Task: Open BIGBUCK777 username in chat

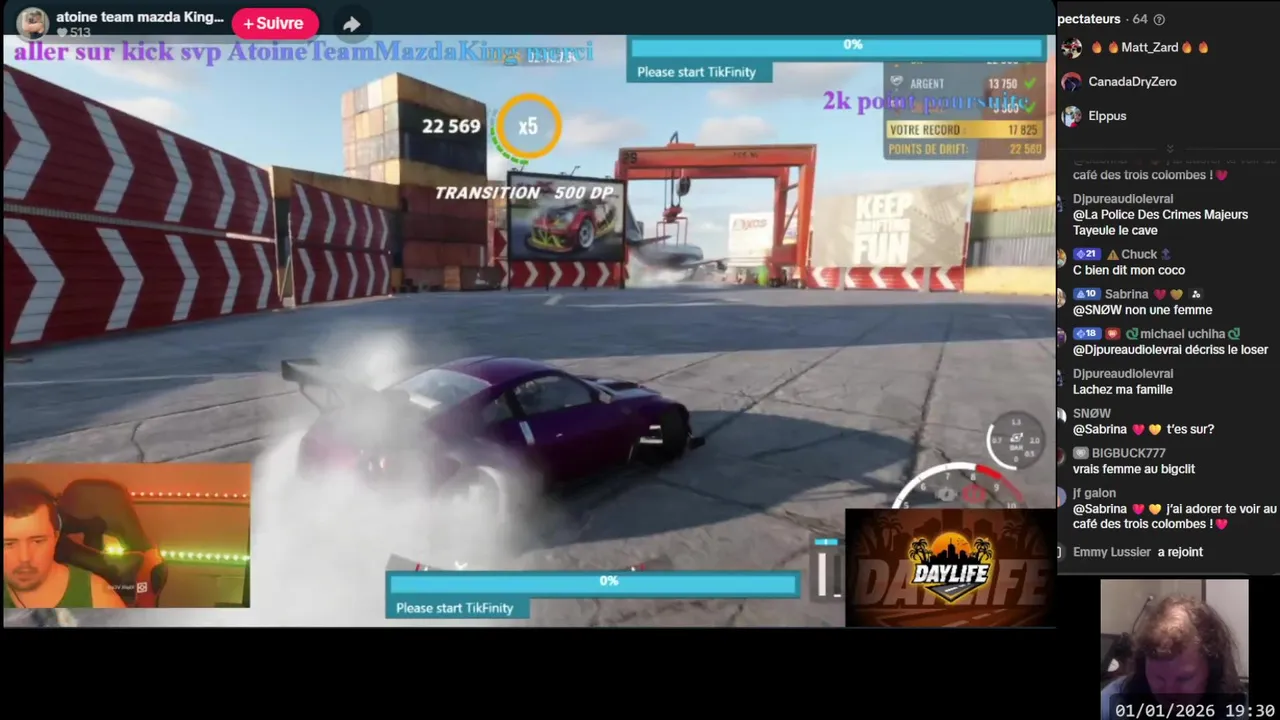Action: (x=1128, y=453)
